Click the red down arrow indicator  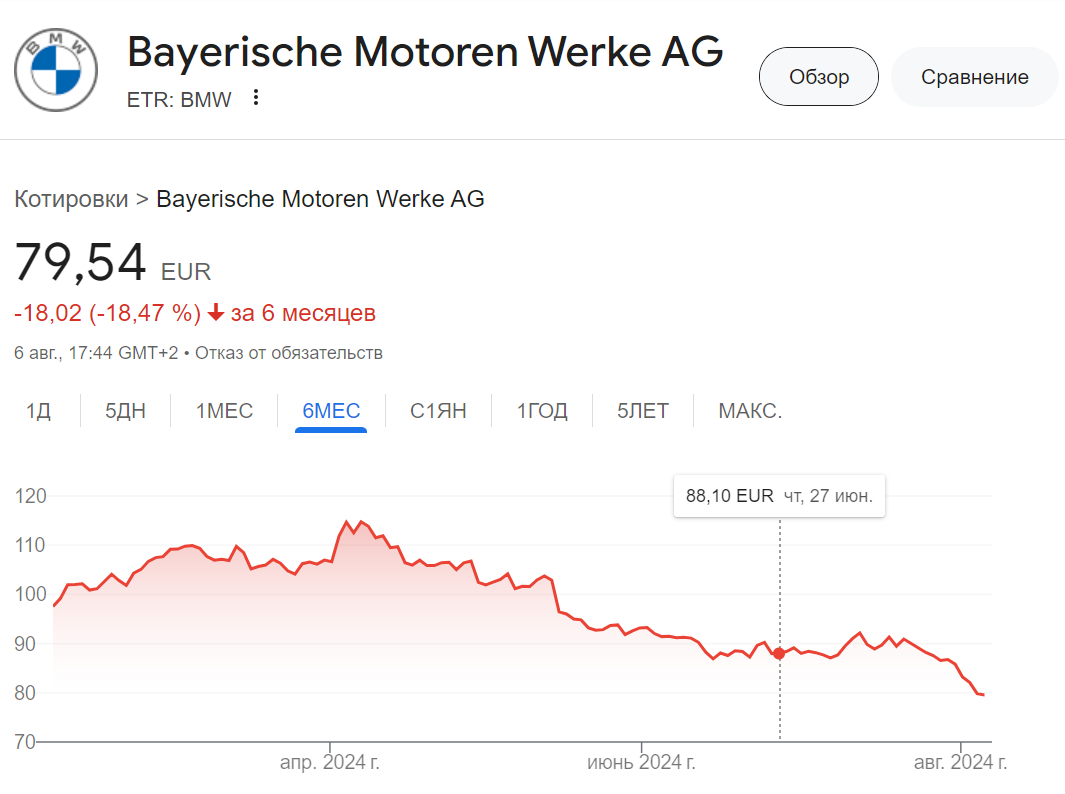coord(217,313)
